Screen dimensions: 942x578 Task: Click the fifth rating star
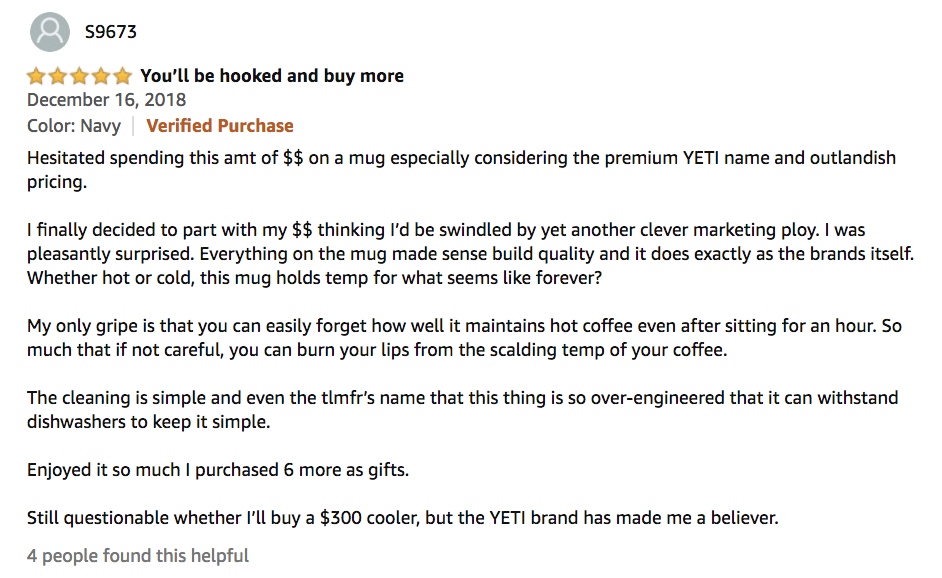click(x=121, y=76)
